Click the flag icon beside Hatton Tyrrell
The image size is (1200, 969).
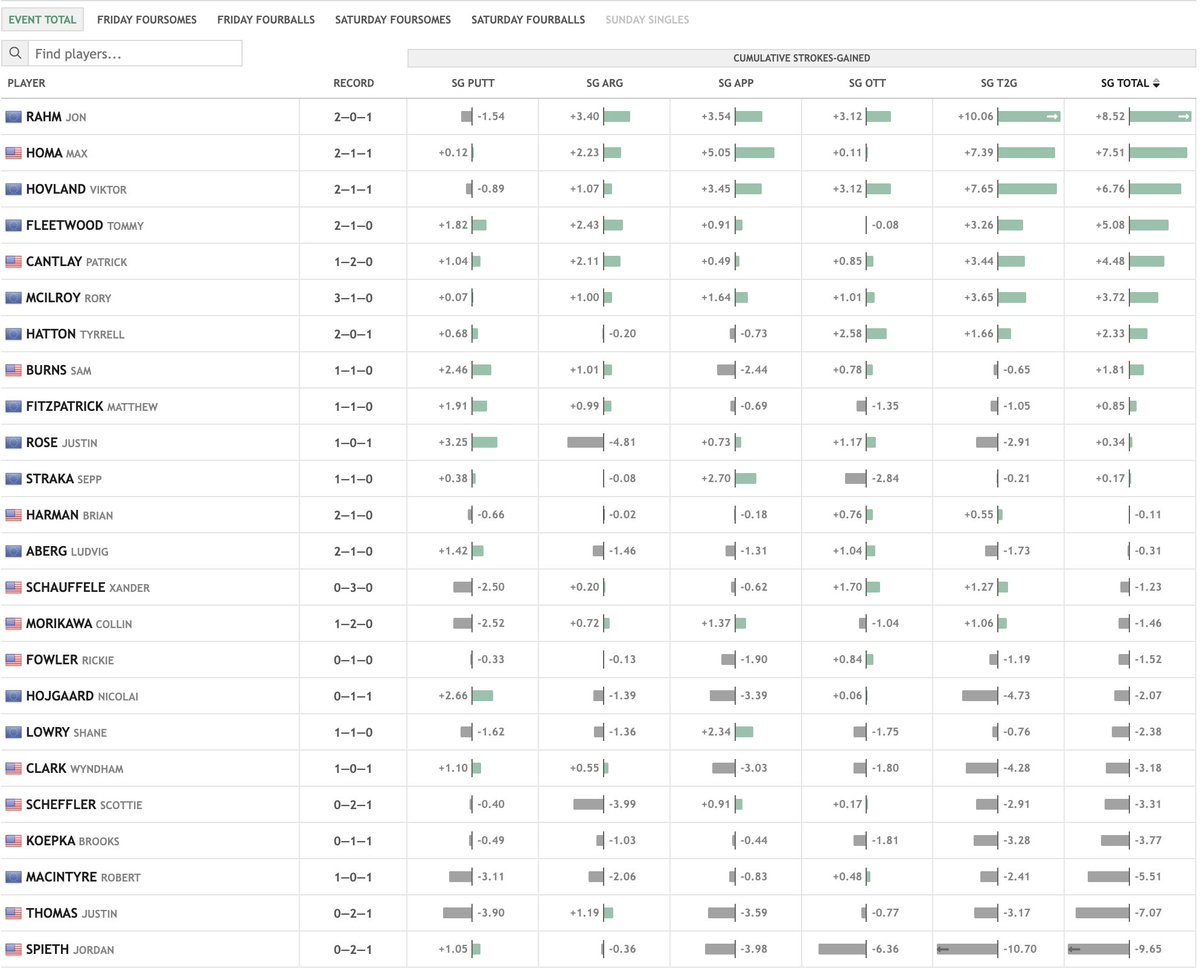[13, 334]
